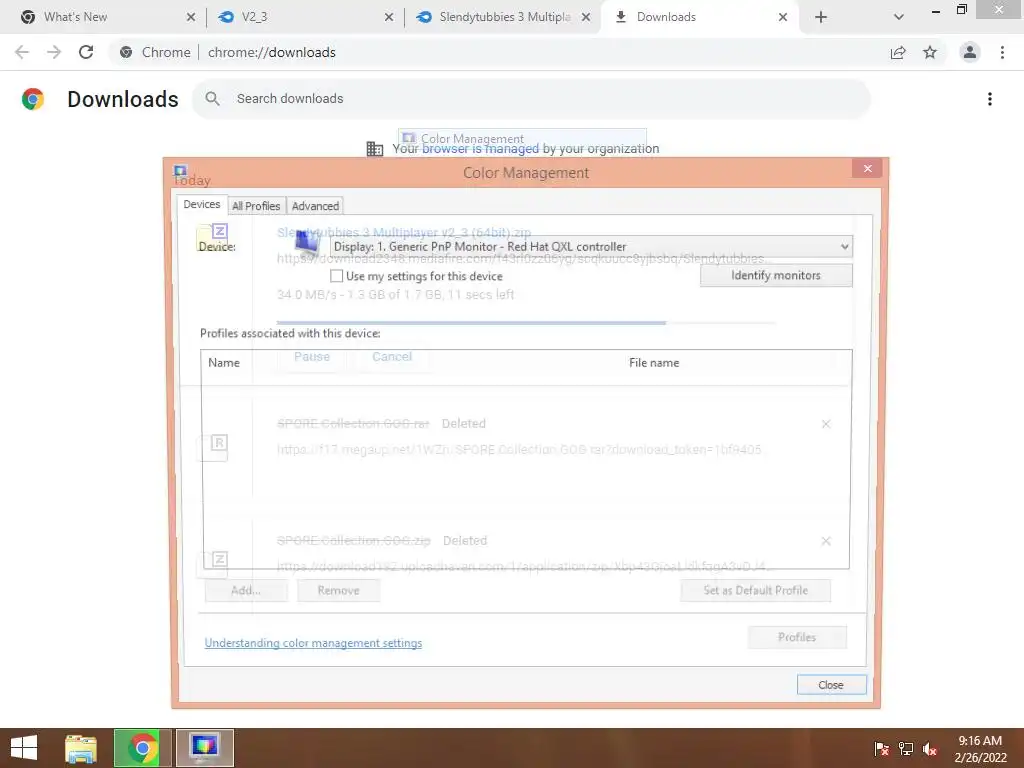The image size is (1024, 768).
Task: Close the Downloads browser tab
Action: (x=782, y=17)
